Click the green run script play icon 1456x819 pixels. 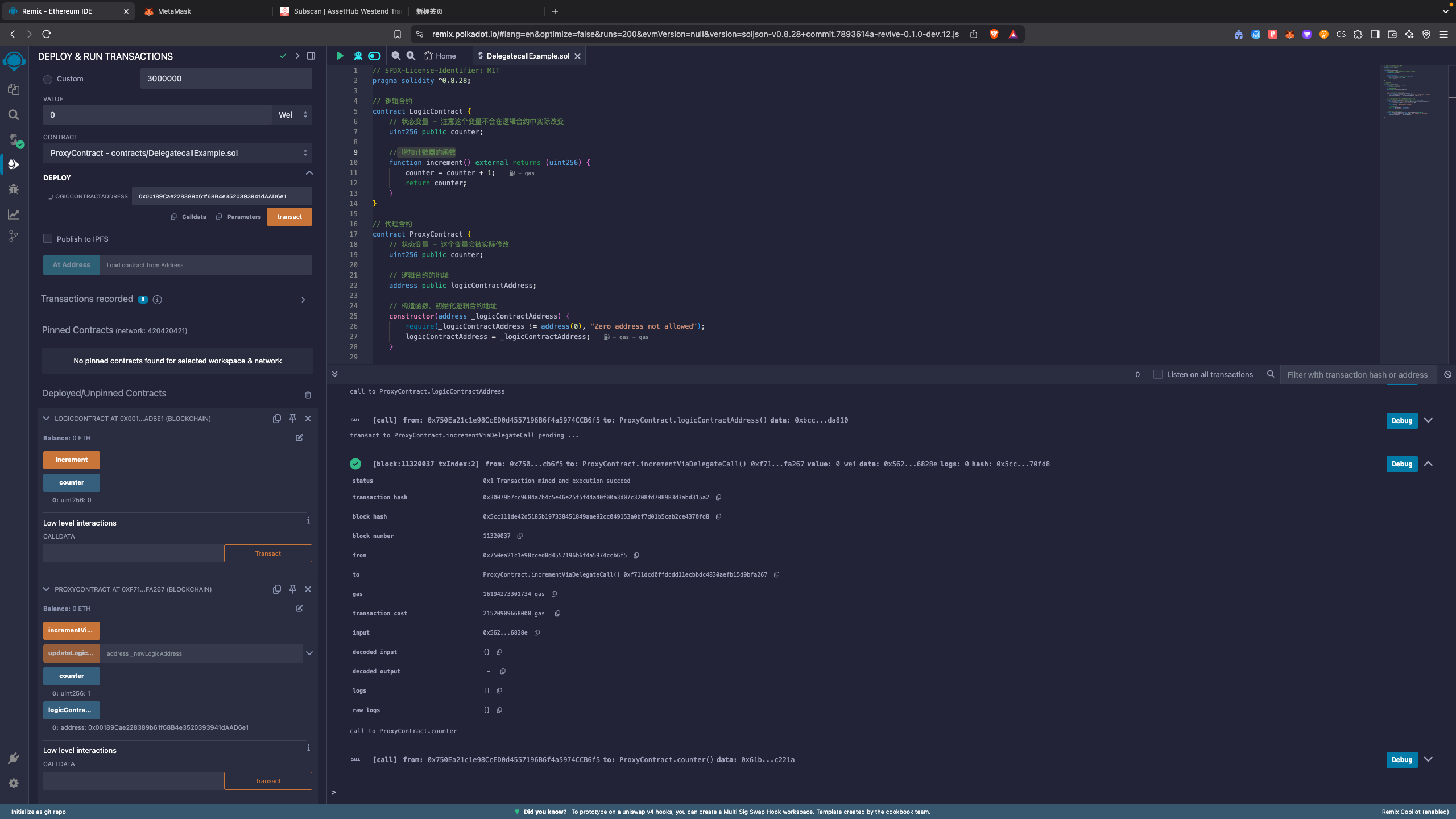tap(340, 56)
